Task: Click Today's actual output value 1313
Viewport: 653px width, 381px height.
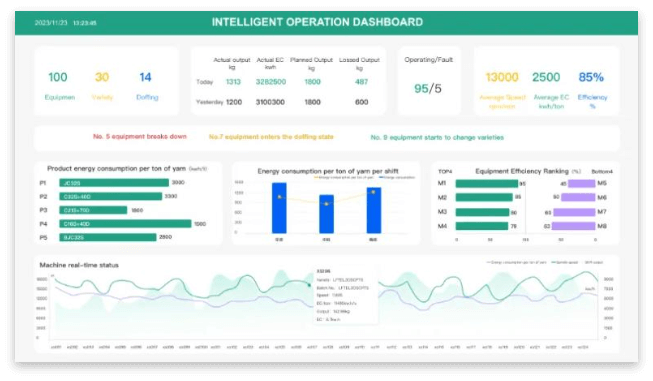Action: [233, 82]
